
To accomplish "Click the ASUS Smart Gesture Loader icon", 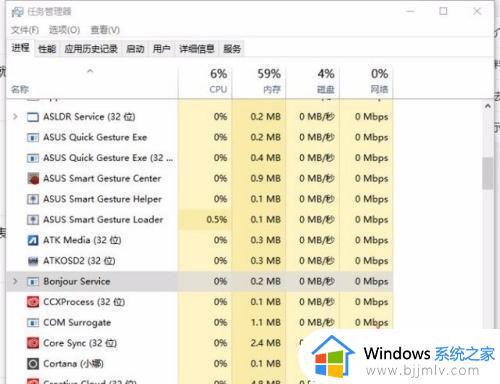I will (x=33, y=220).
